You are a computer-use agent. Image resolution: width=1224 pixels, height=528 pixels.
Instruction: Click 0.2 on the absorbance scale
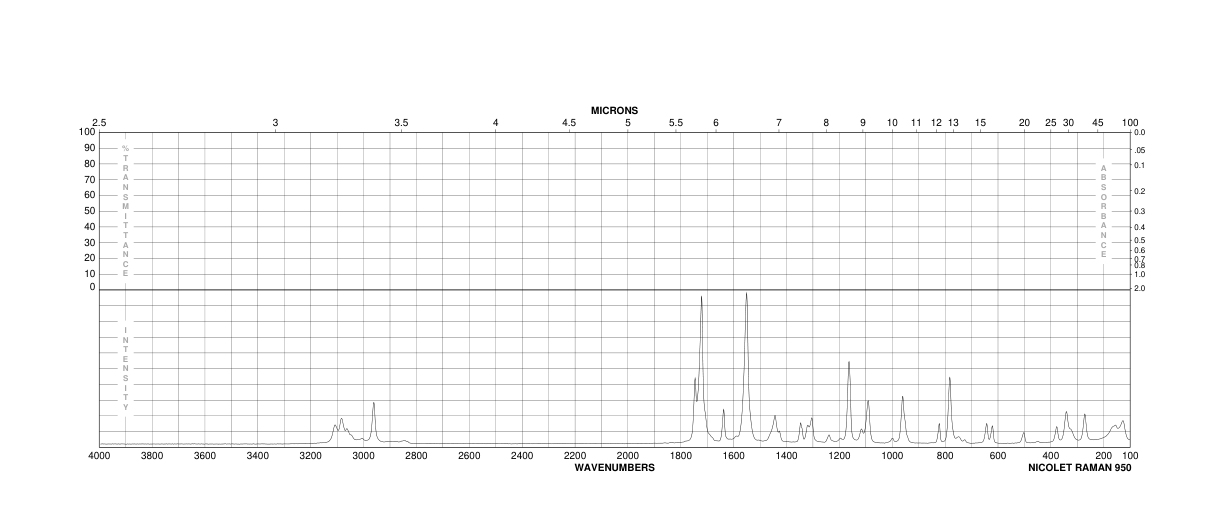[1141, 191]
